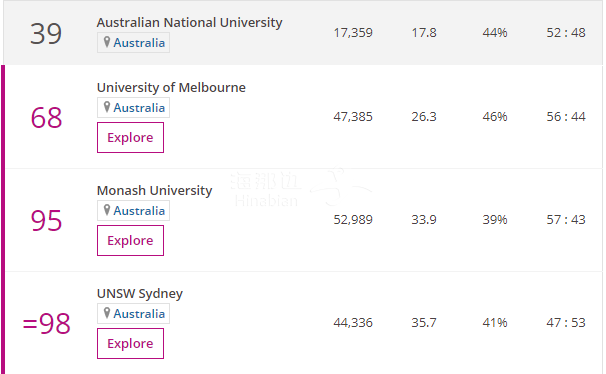Image resolution: width=606 pixels, height=374 pixels.
Task: Open the University of Melbourne name link
Action: click(x=171, y=87)
